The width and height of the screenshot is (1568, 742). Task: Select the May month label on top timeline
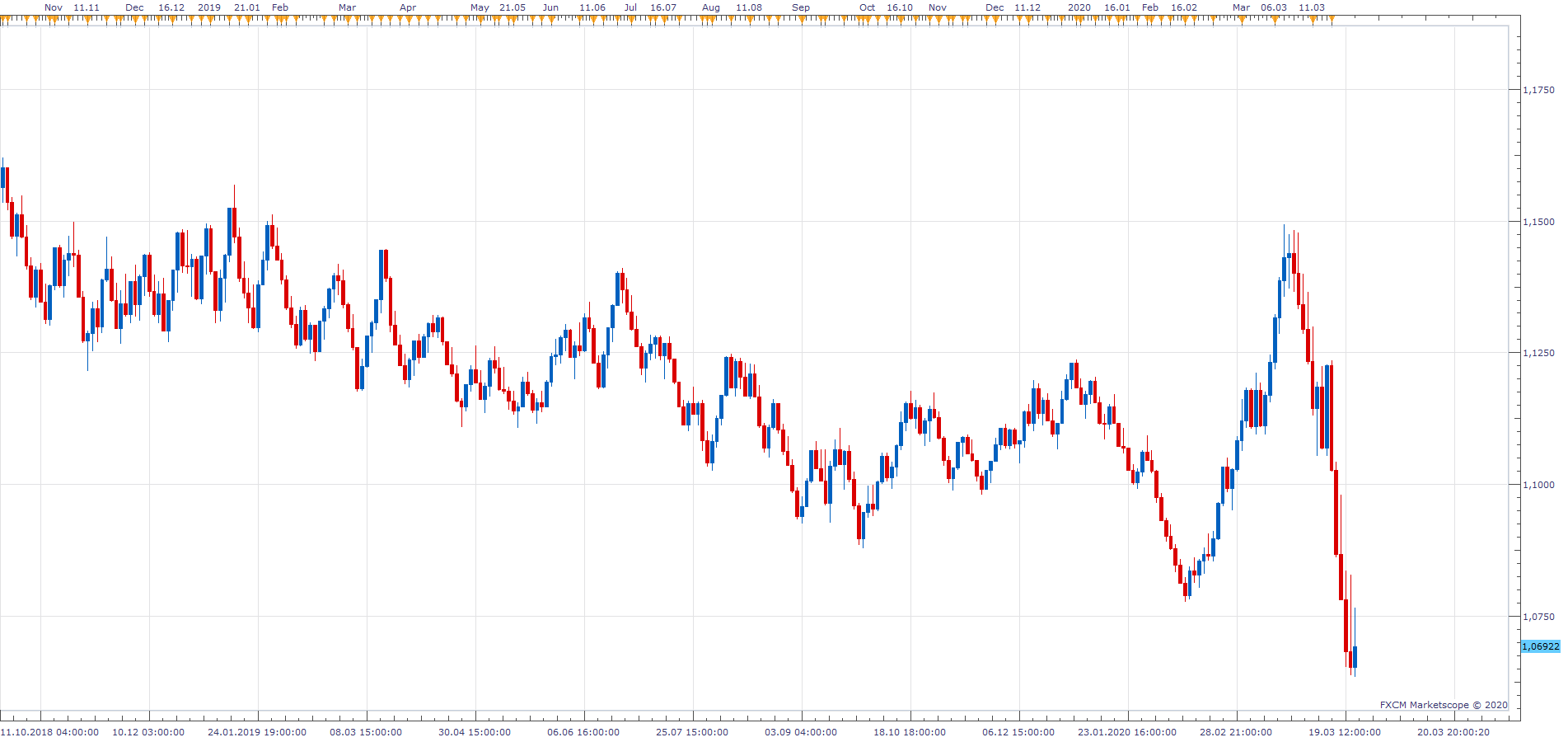pyautogui.click(x=480, y=7)
